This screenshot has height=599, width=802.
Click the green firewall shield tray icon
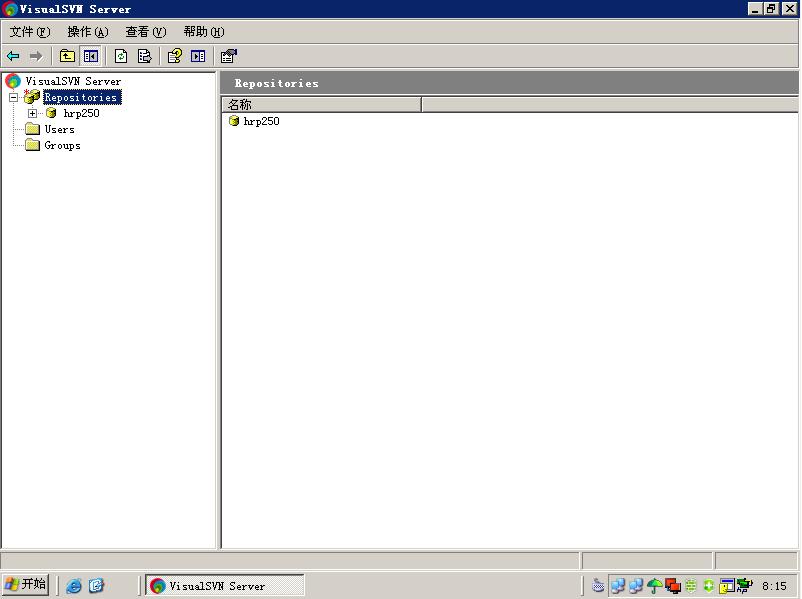690,585
